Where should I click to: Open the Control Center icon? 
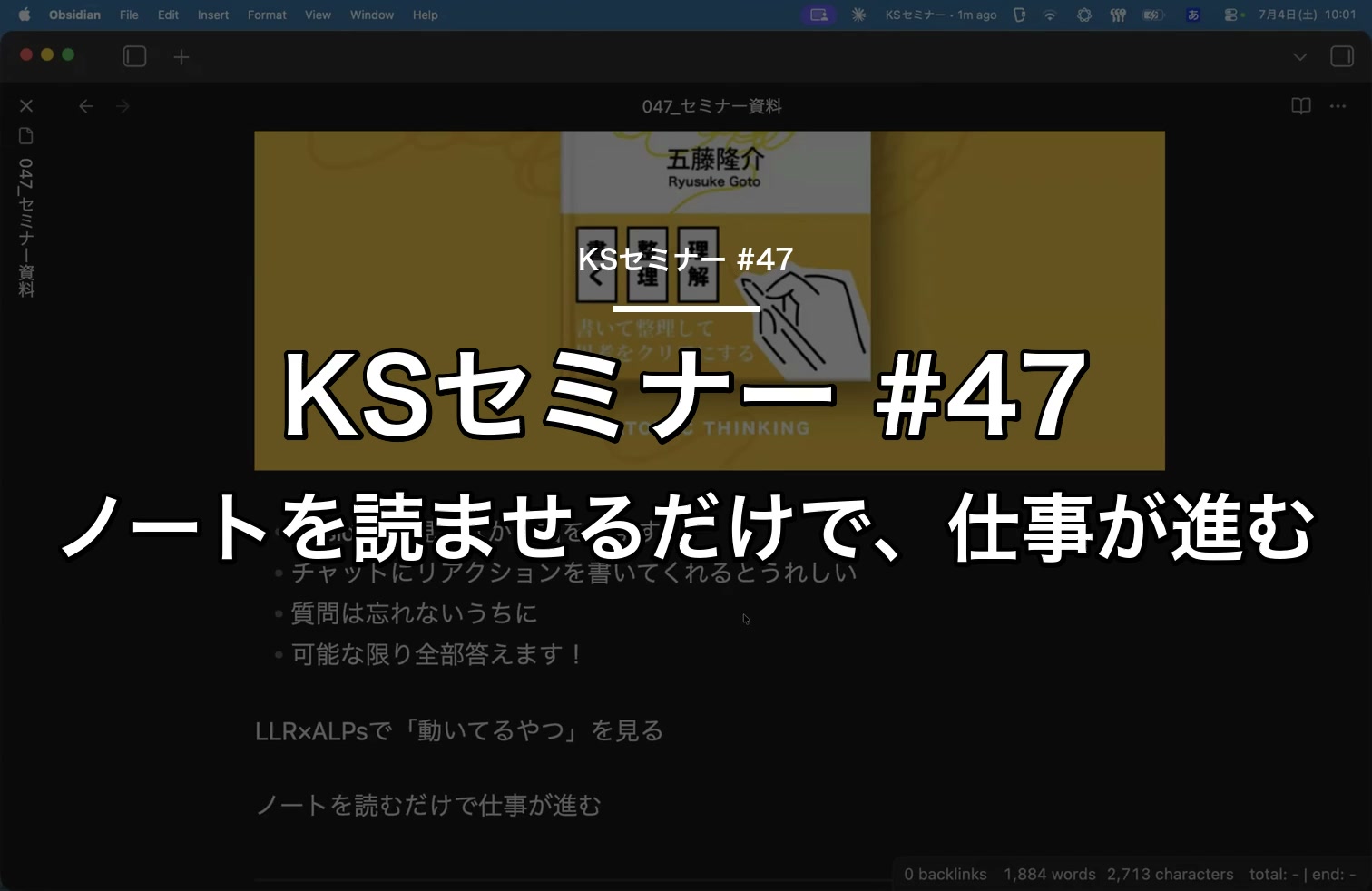tap(1232, 15)
